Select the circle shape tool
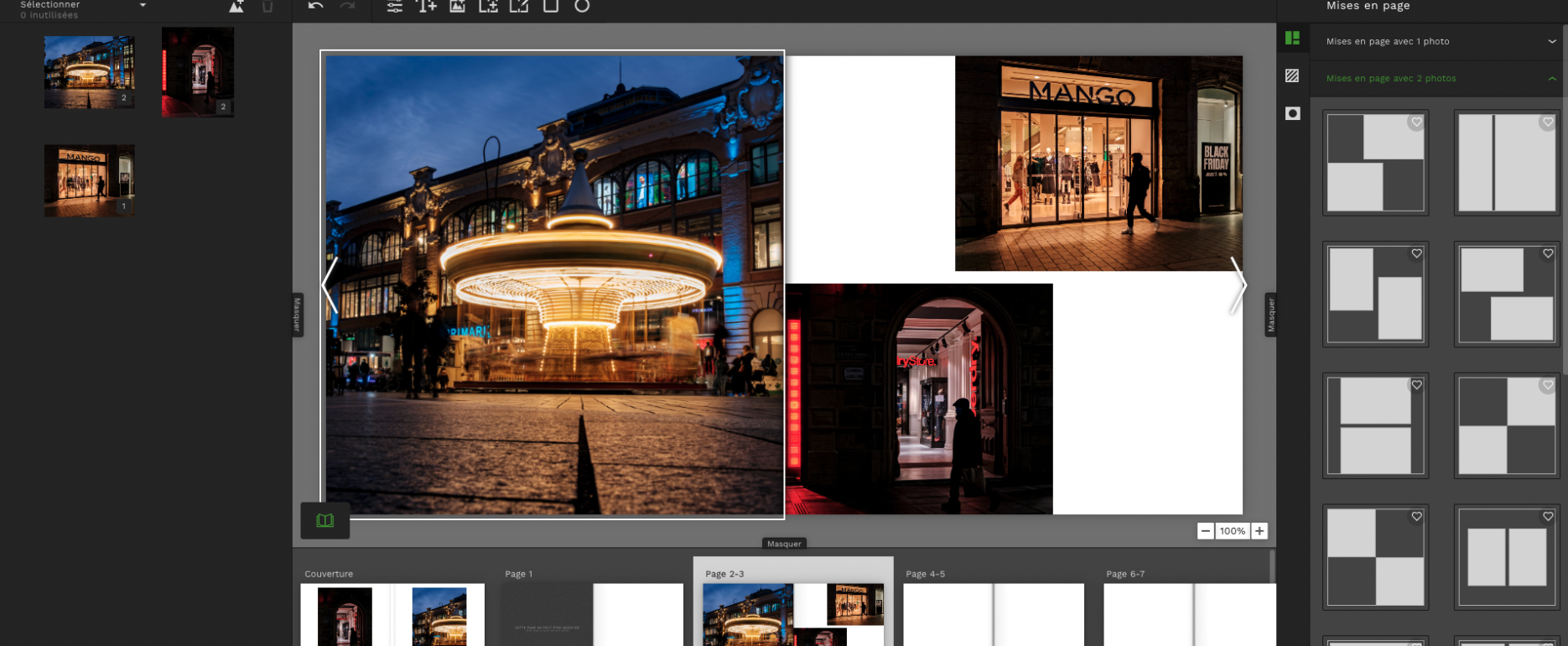The width and height of the screenshot is (1568, 646). (x=582, y=7)
